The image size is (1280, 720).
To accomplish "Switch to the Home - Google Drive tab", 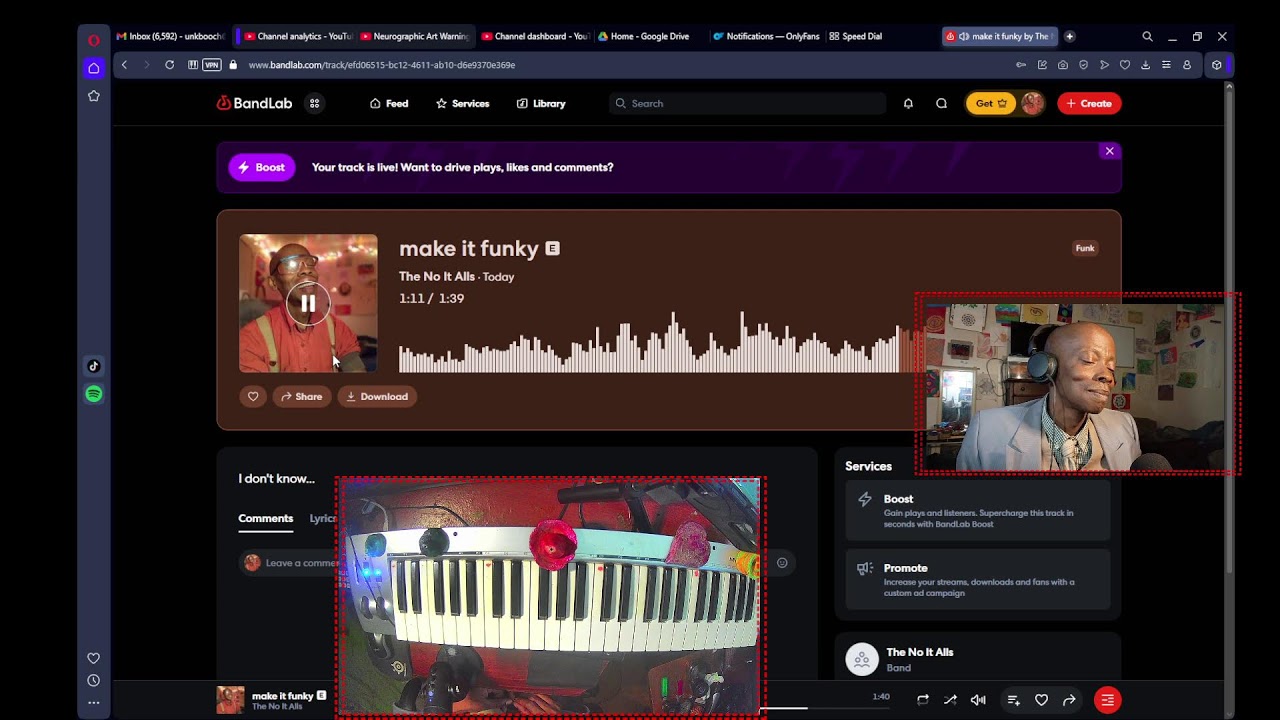I will (648, 36).
